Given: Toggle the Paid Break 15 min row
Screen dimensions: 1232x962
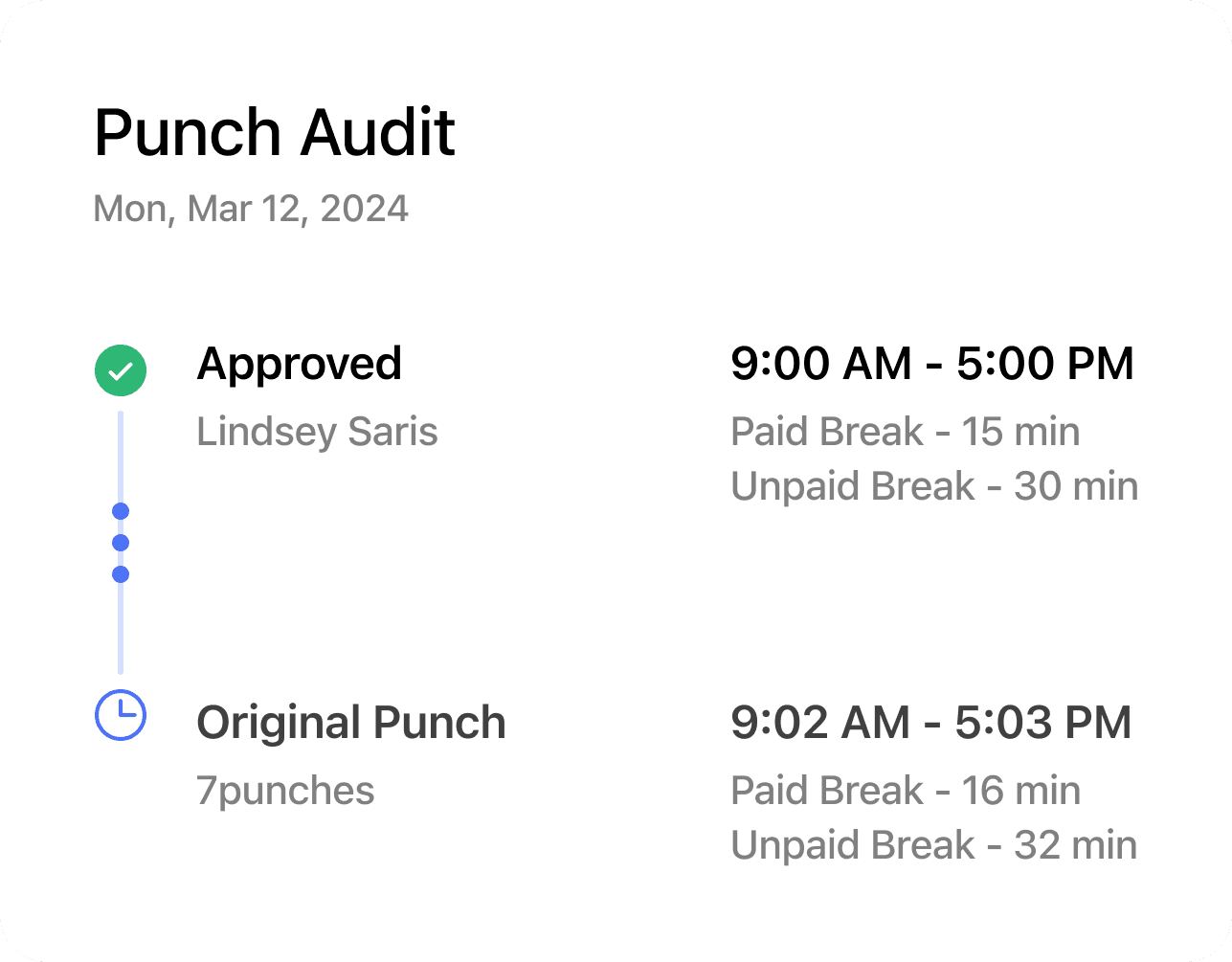Looking at the screenshot, I should pyautogui.click(x=906, y=432).
